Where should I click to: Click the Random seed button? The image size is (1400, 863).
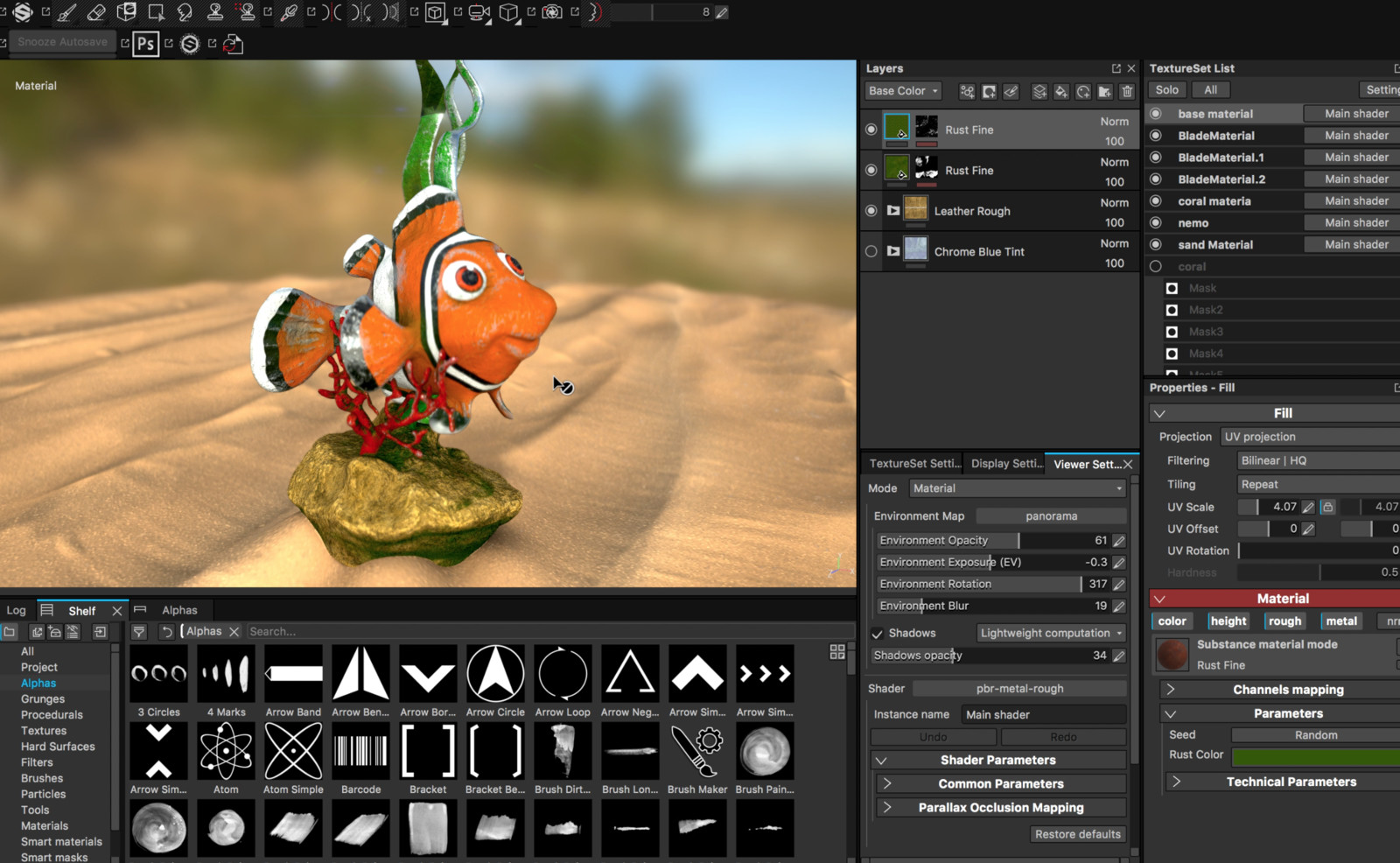(1316, 734)
